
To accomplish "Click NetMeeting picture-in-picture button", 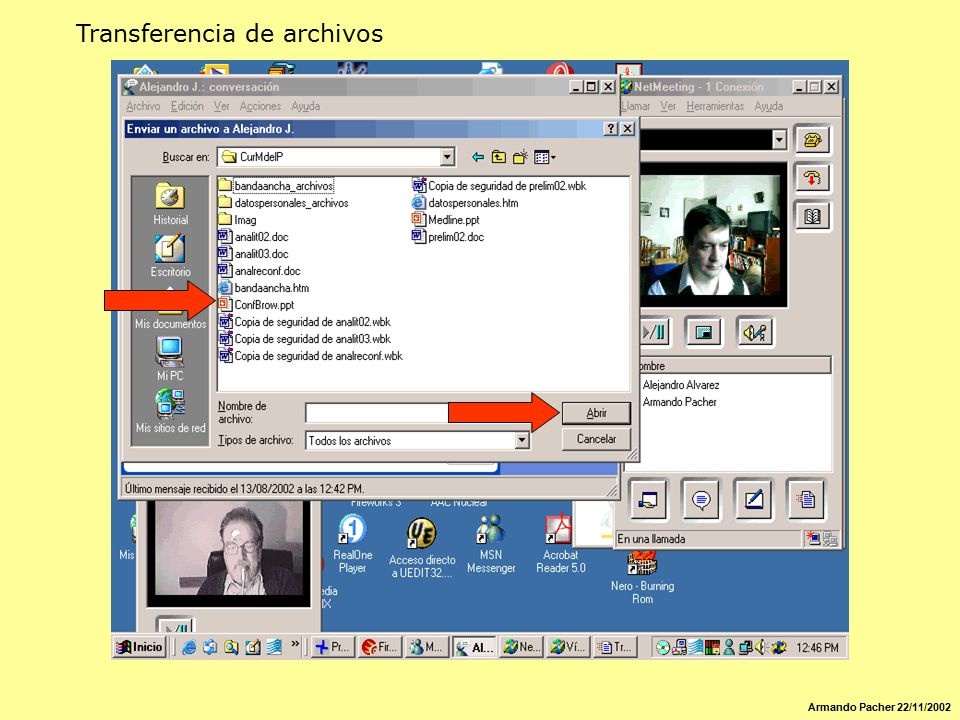I will [x=703, y=332].
